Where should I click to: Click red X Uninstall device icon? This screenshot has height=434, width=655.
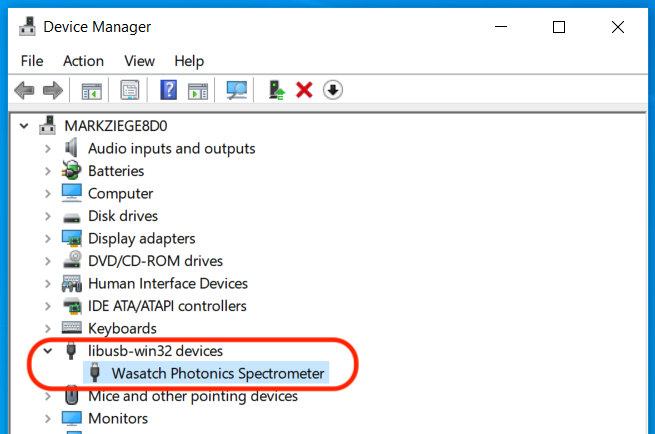pos(305,91)
